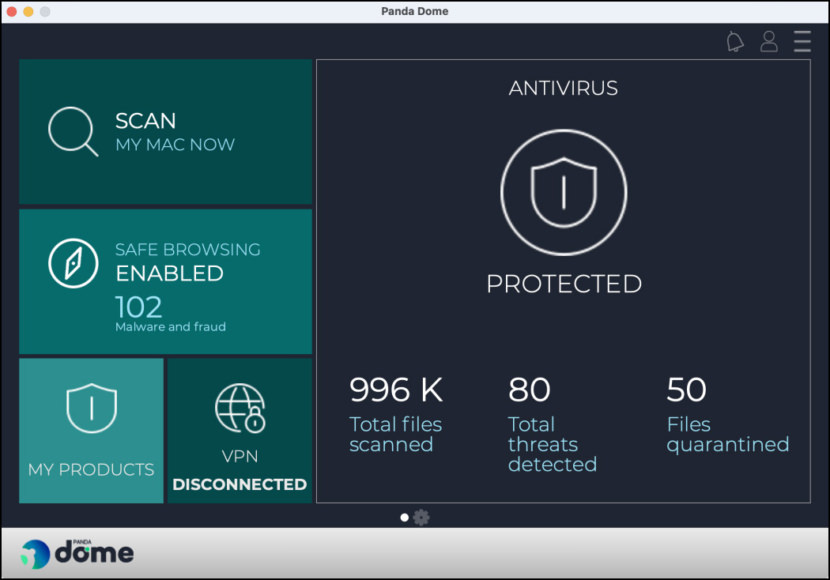
Task: Close the Panda Dome window
Action: (12, 11)
